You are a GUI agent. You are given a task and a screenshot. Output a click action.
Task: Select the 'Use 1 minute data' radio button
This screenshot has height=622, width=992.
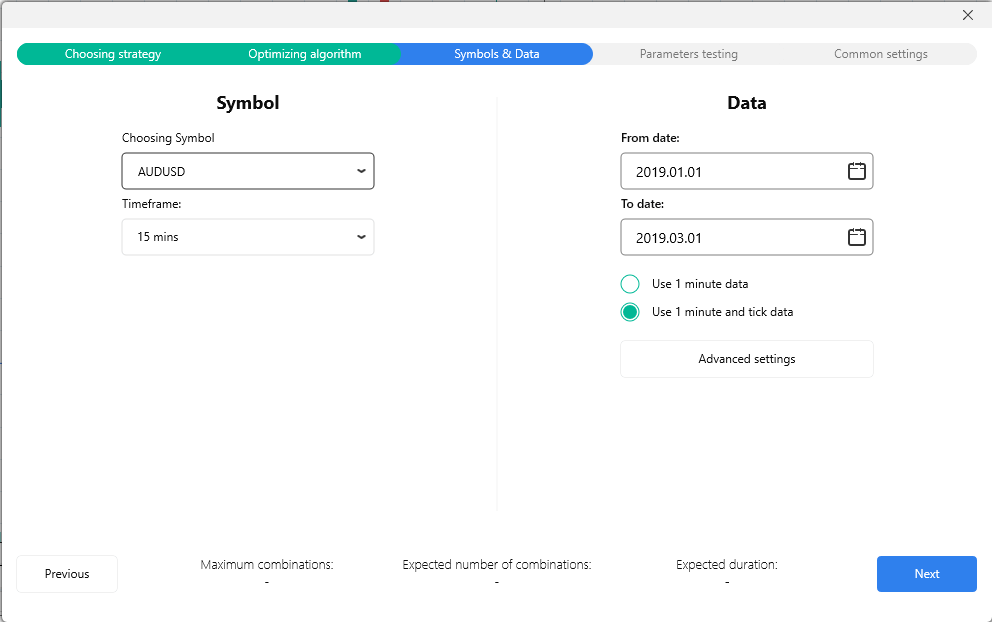click(x=630, y=284)
